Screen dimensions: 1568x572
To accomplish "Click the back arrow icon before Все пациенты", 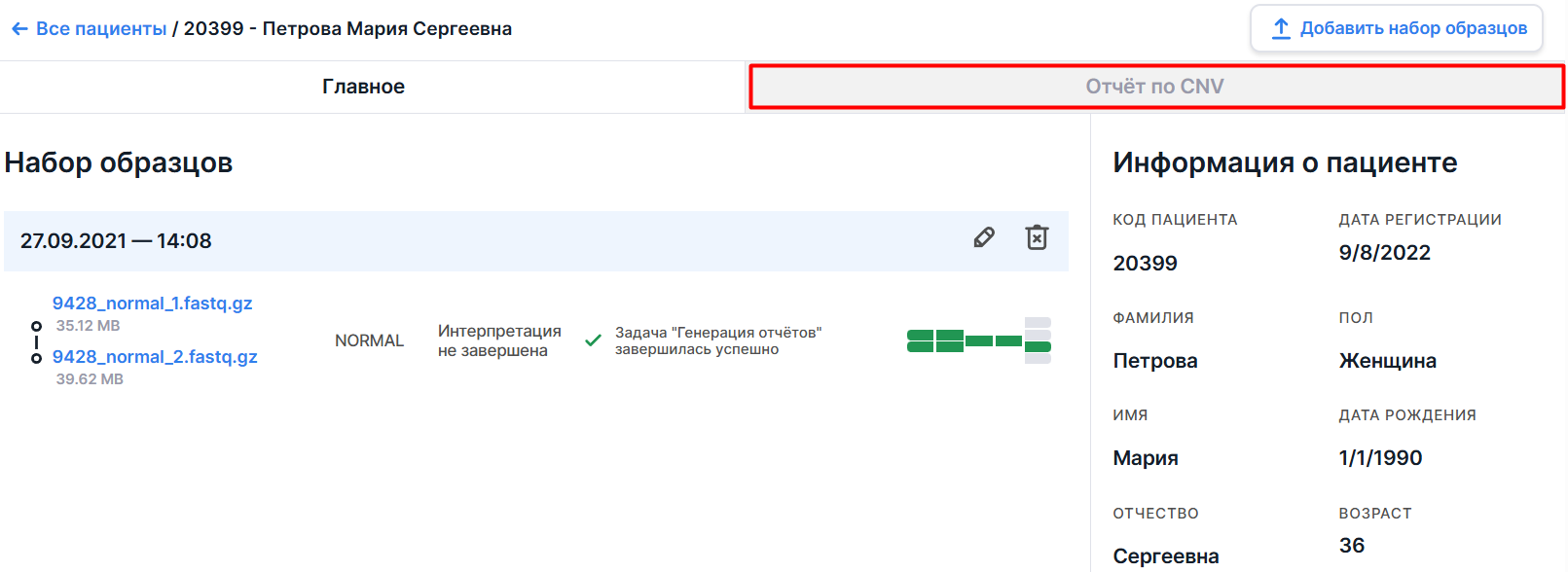I will [19, 29].
